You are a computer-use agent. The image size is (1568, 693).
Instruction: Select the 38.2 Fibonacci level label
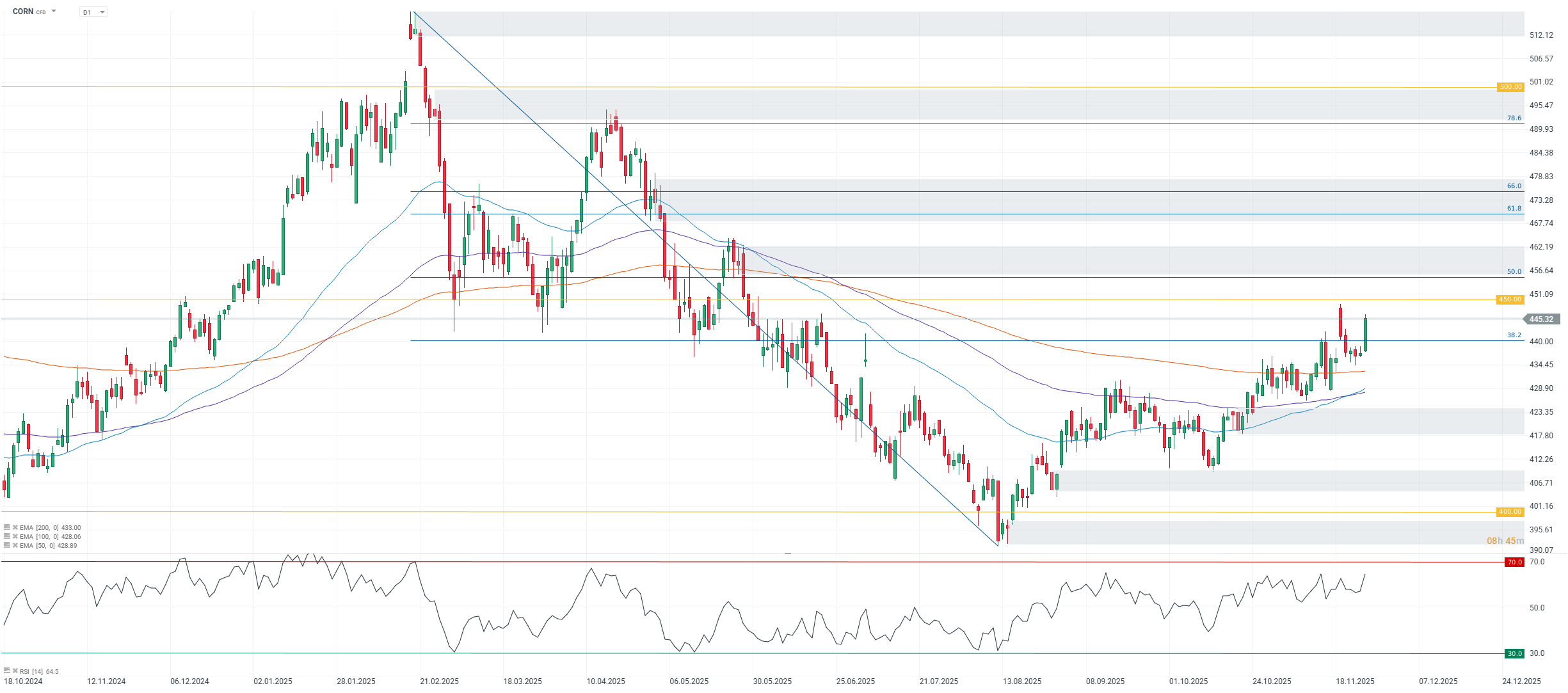(1514, 335)
